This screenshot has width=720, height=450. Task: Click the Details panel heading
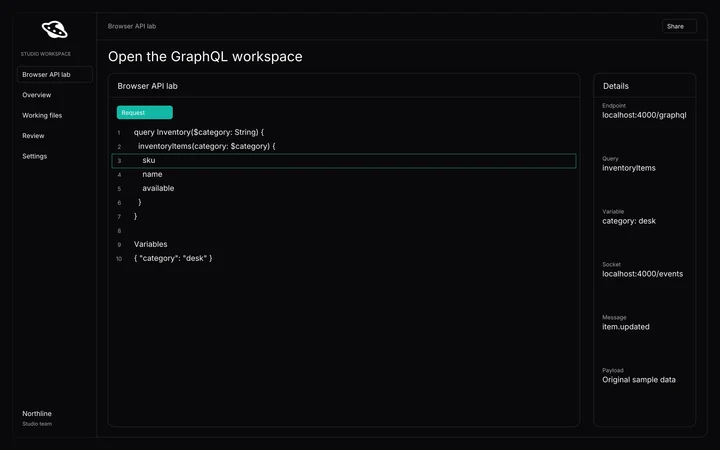click(x=615, y=86)
